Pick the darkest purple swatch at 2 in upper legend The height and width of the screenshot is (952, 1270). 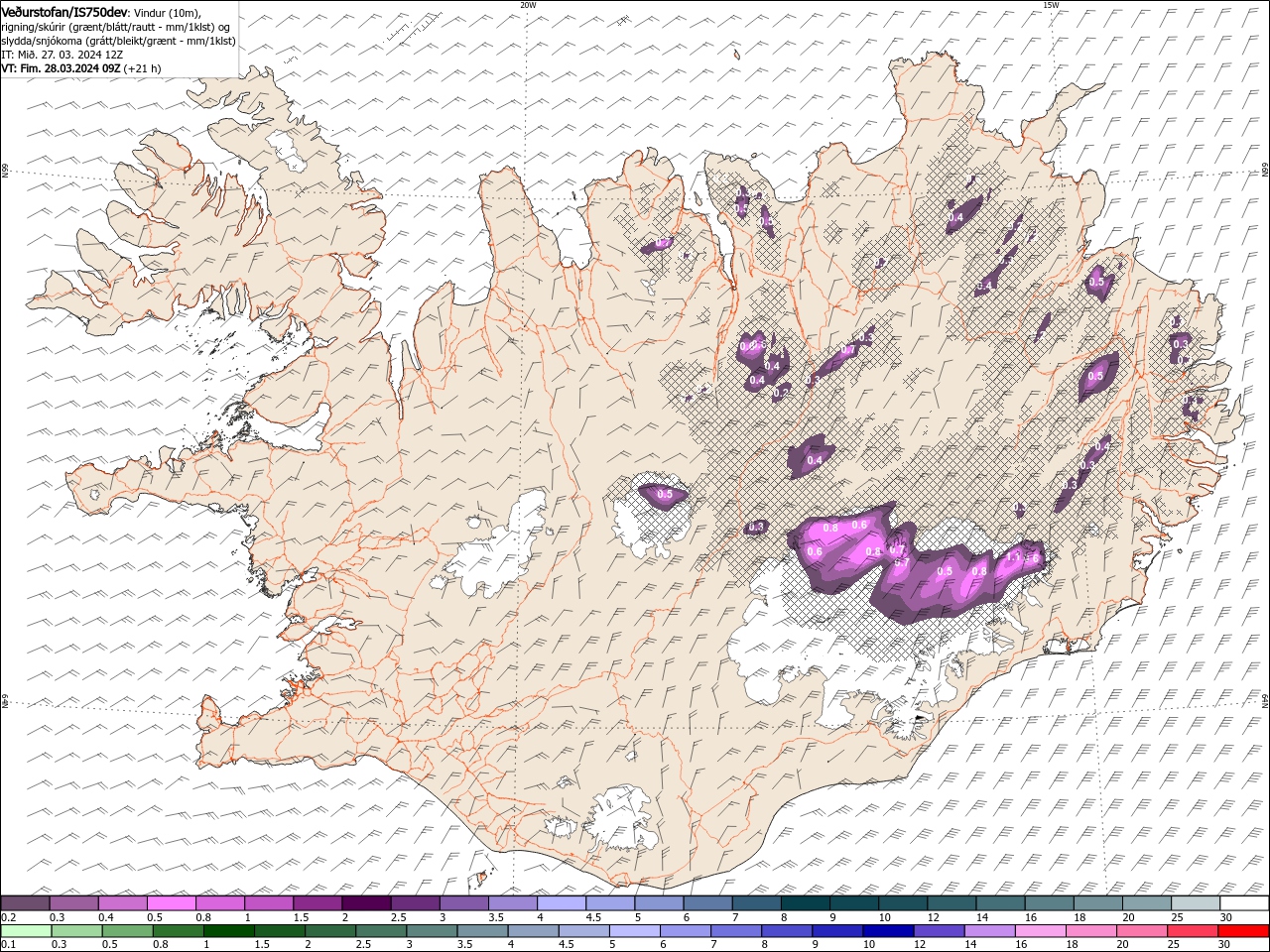click(x=366, y=903)
